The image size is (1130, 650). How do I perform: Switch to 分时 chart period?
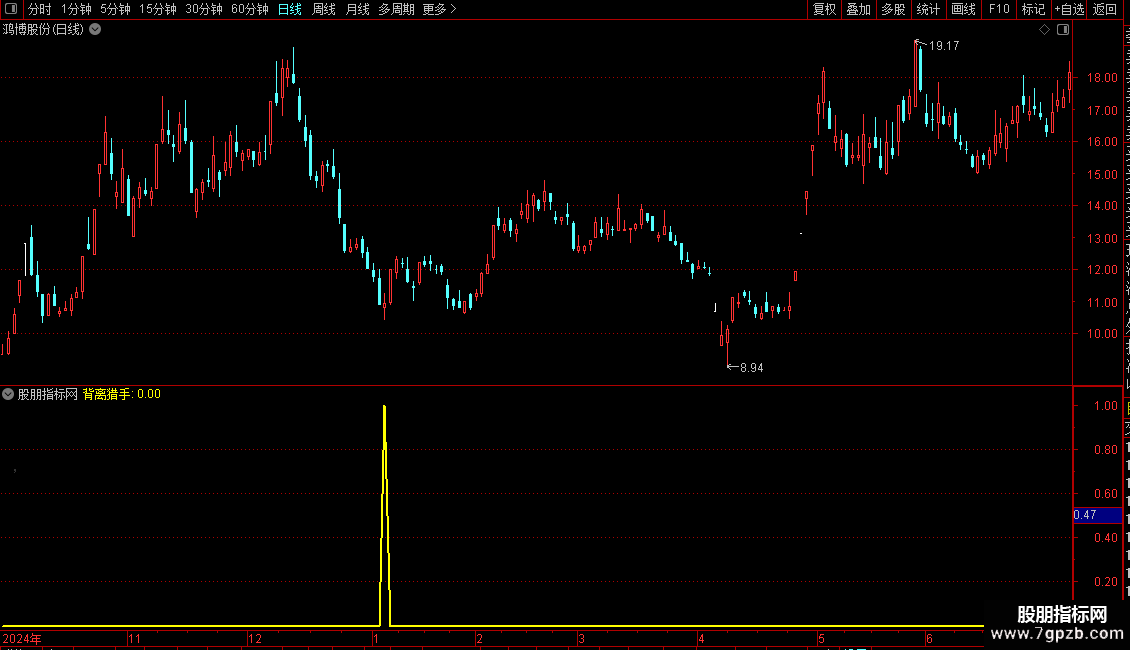(x=40, y=9)
